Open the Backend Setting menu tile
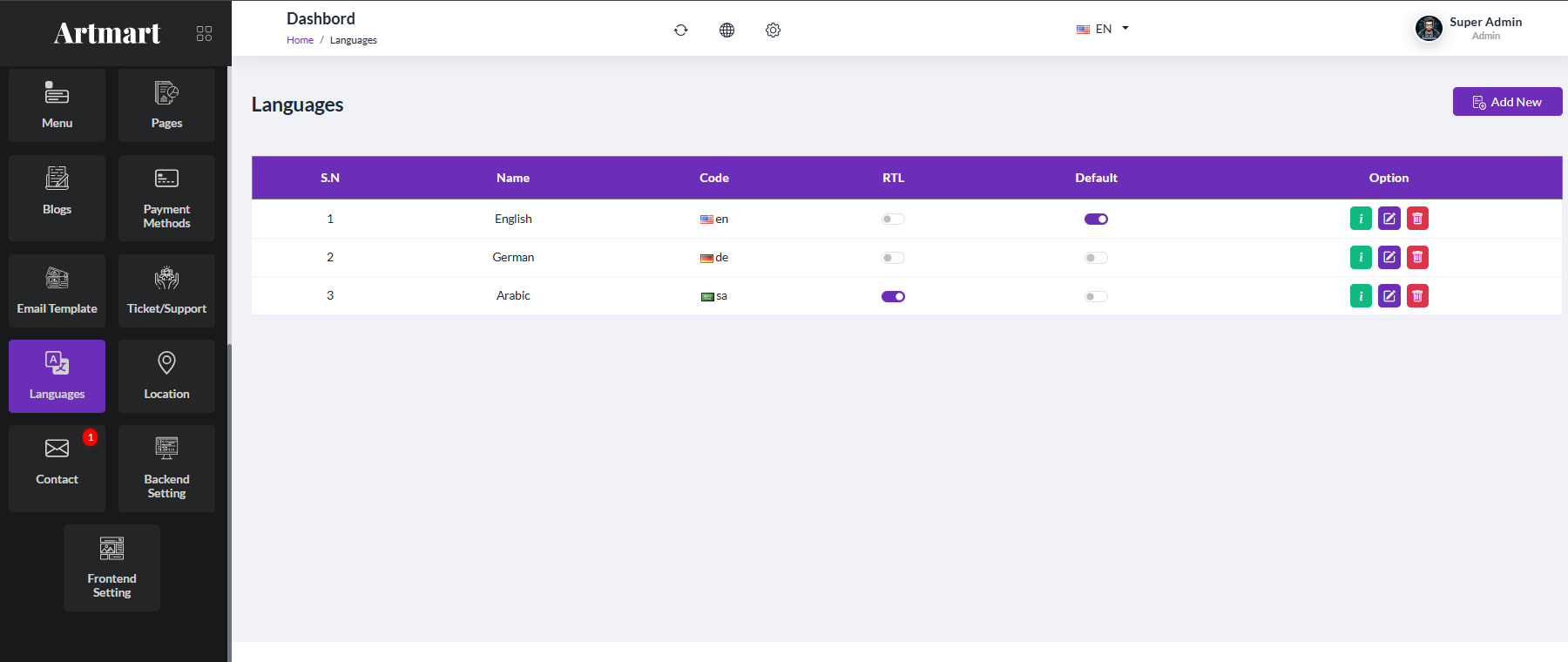The image size is (1568, 662). coord(166,469)
